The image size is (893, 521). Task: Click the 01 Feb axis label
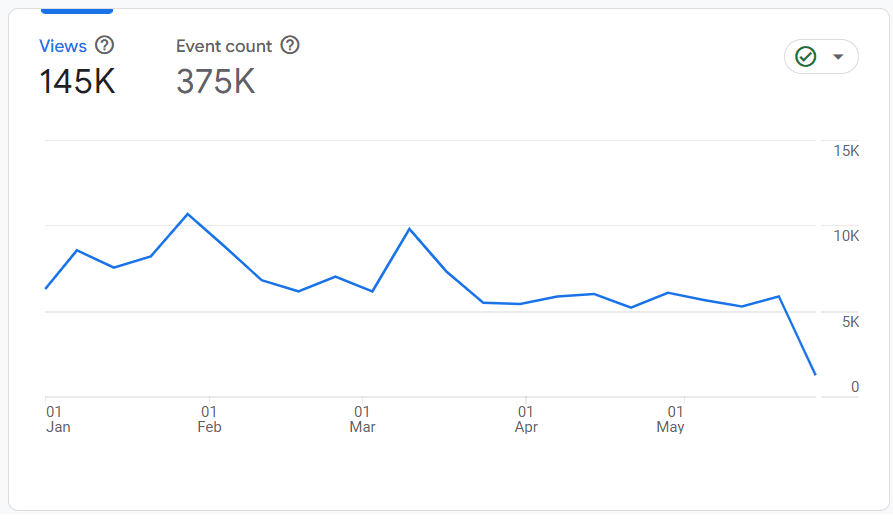tap(209, 419)
